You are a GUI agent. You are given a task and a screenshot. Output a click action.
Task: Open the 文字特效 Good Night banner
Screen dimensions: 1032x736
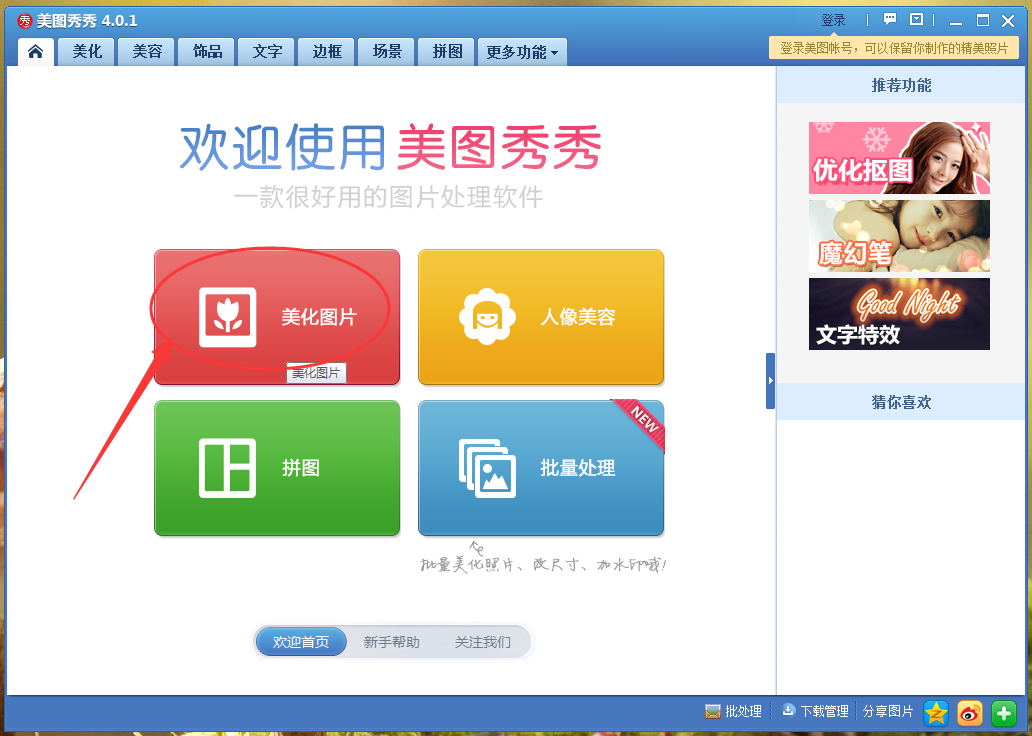click(899, 314)
